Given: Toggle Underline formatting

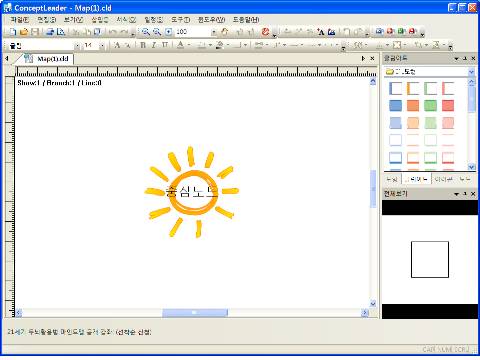Looking at the screenshot, I should coord(165,45).
